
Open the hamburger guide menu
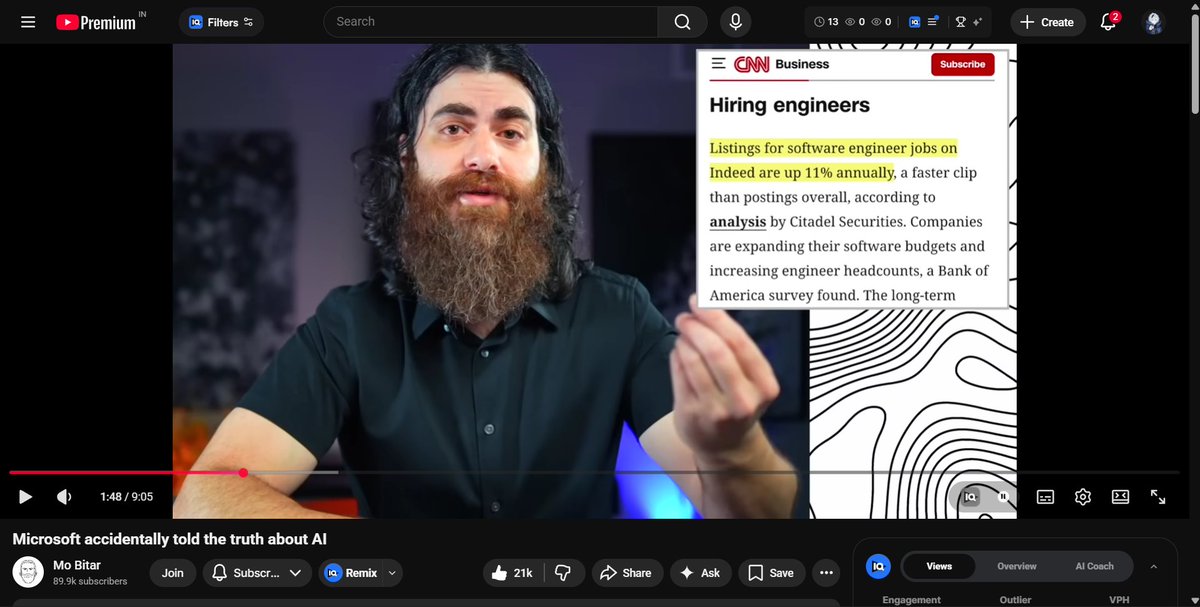pos(28,22)
